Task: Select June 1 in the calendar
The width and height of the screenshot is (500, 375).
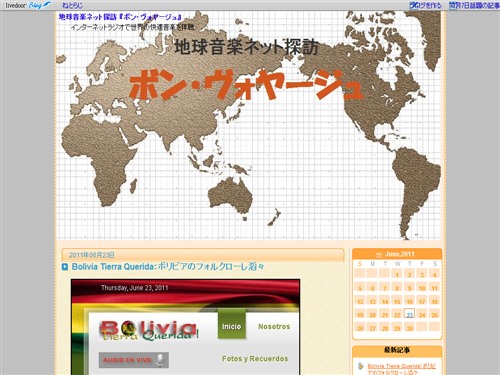Action: click(397, 275)
